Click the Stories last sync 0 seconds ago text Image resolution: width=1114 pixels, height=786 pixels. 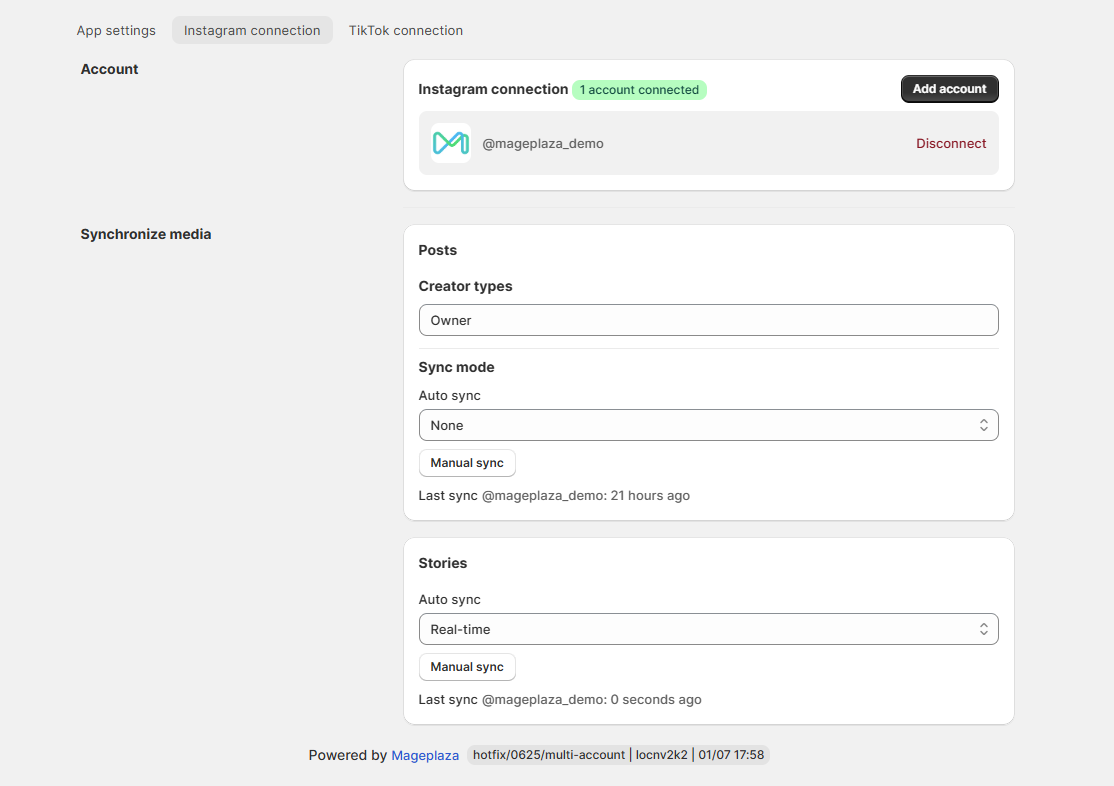click(x=560, y=699)
